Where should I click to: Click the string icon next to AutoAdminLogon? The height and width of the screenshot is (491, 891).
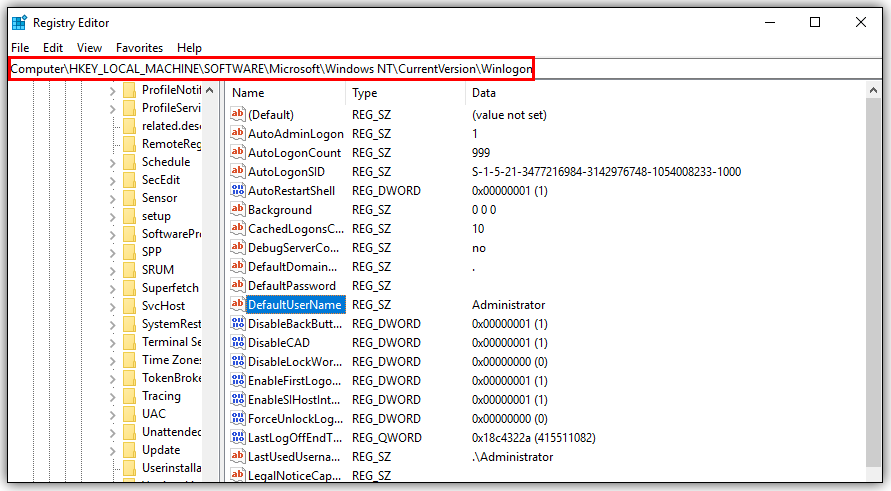tap(238, 133)
